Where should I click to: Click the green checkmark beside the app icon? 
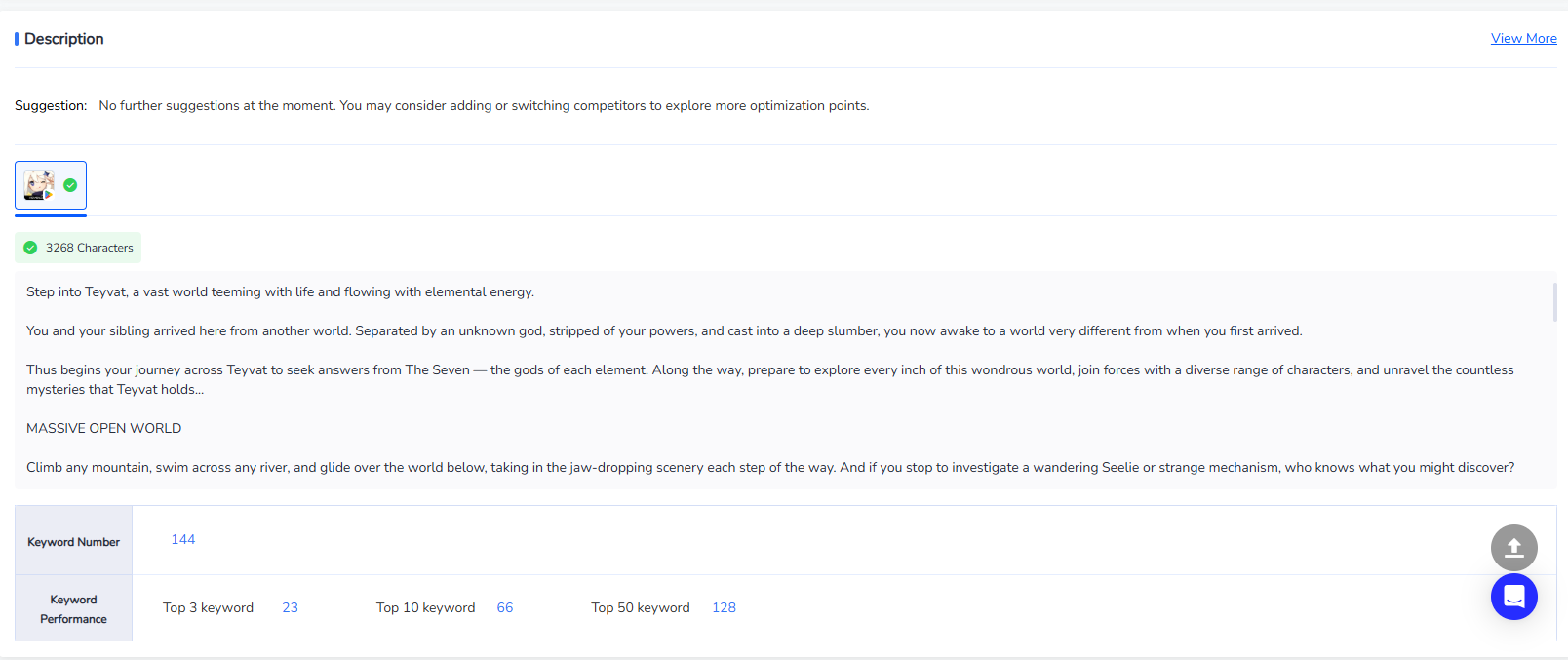pyautogui.click(x=70, y=185)
